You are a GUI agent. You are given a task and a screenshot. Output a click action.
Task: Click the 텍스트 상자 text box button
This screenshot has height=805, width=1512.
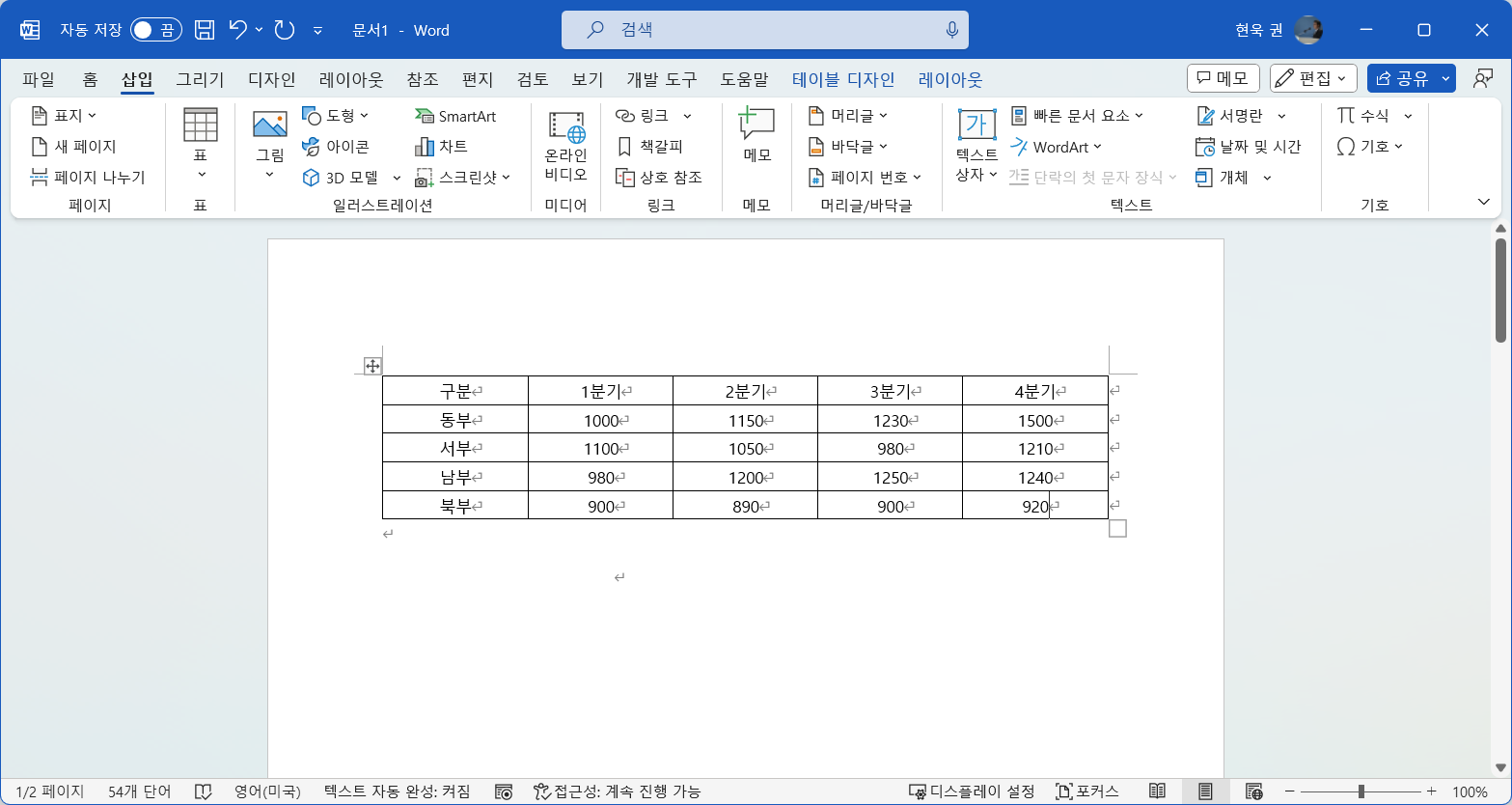[976, 145]
